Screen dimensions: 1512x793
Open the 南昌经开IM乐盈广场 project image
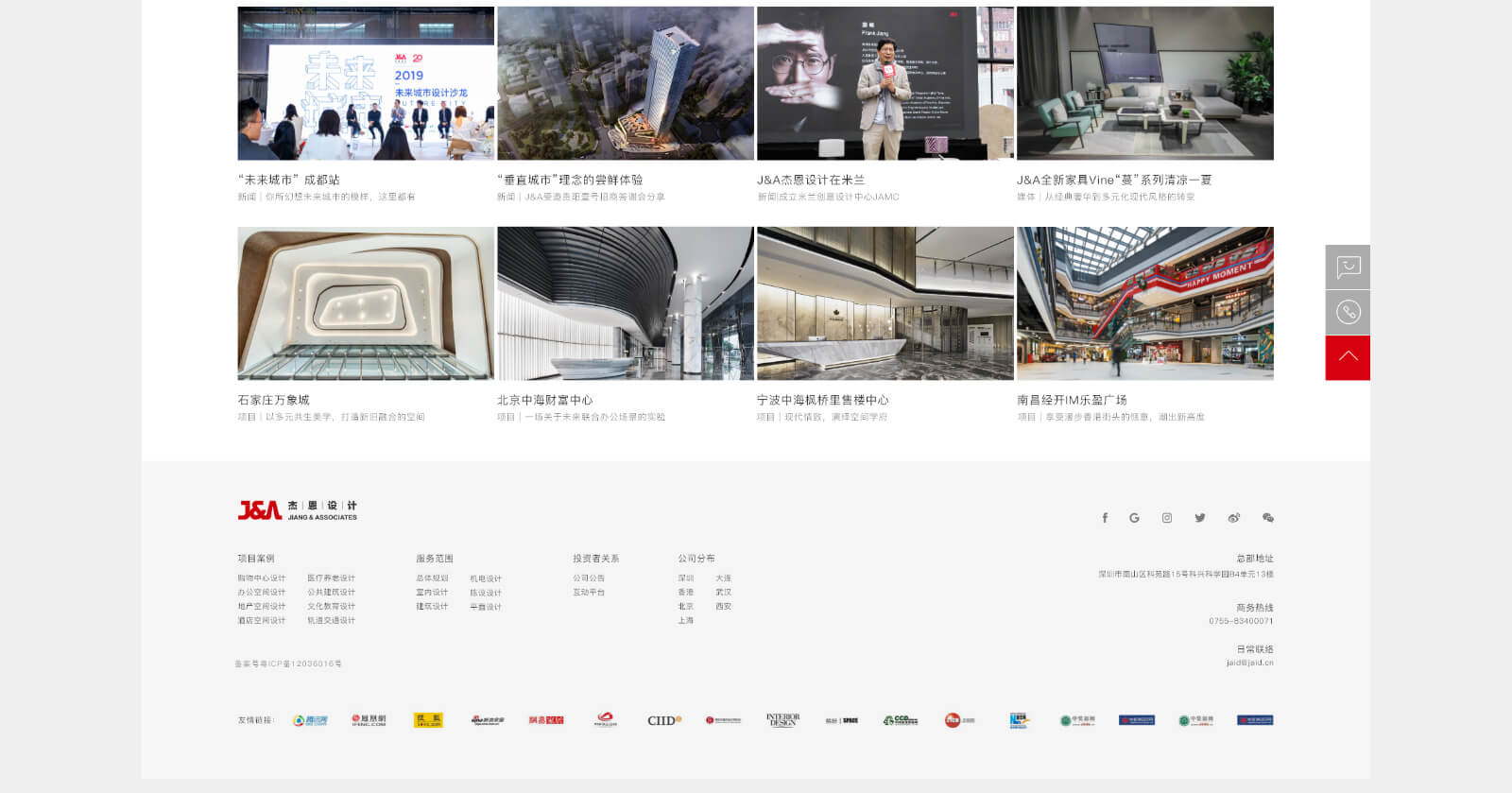pyautogui.click(x=1144, y=303)
